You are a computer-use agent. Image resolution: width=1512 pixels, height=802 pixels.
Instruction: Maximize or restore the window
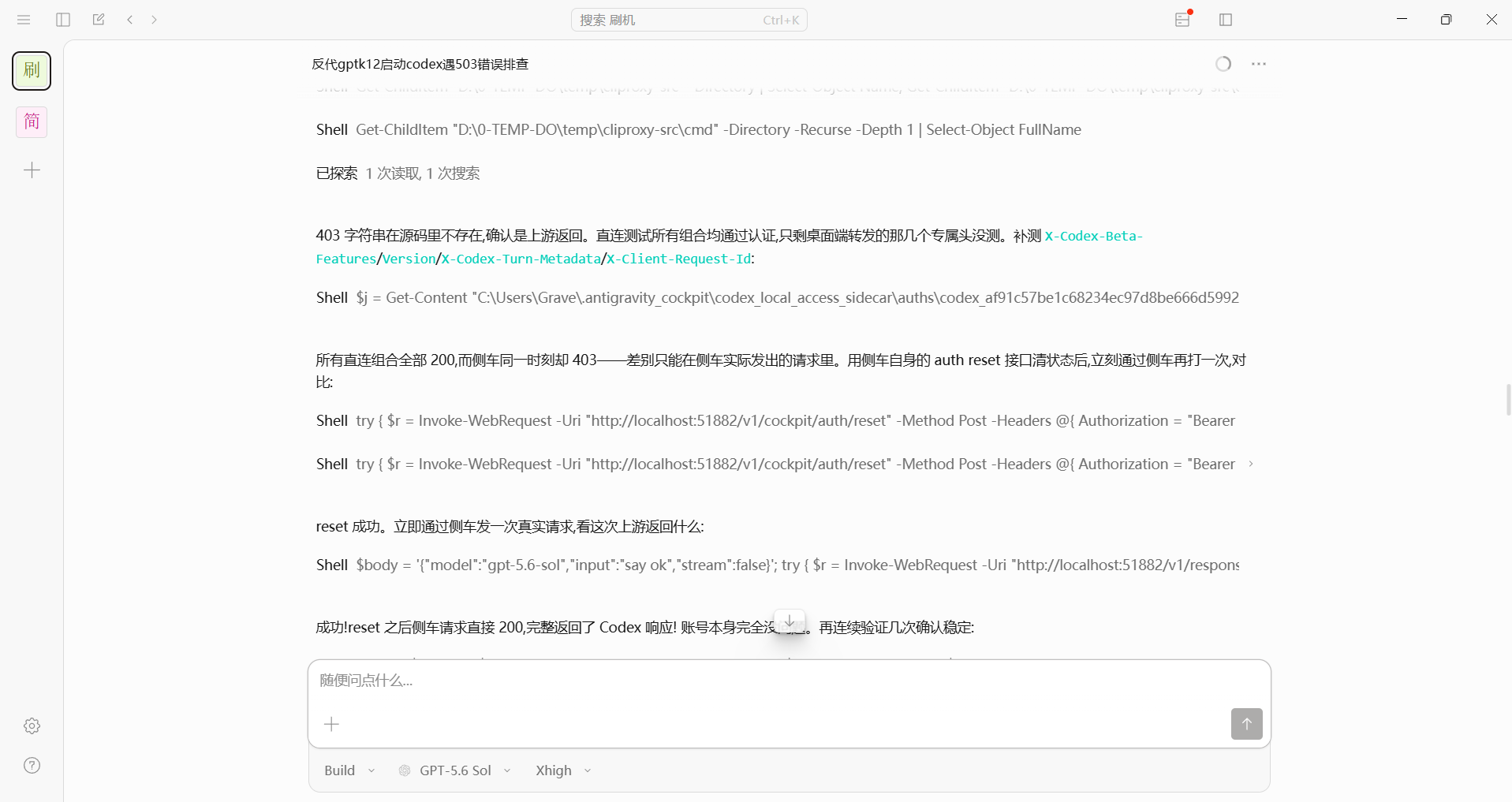pos(1446,19)
